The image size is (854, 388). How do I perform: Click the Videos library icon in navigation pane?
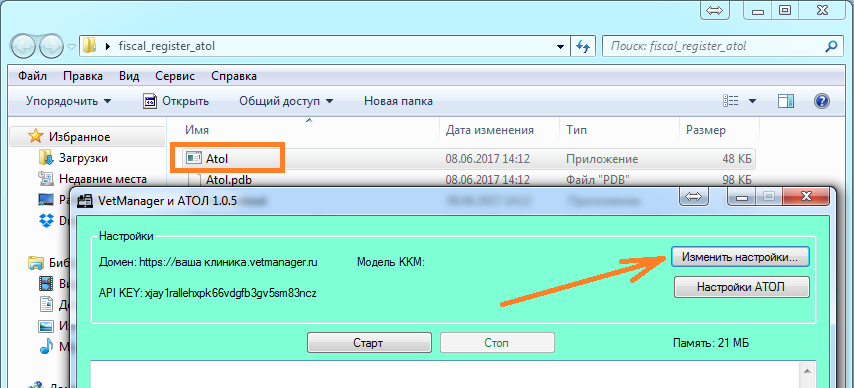(x=46, y=283)
